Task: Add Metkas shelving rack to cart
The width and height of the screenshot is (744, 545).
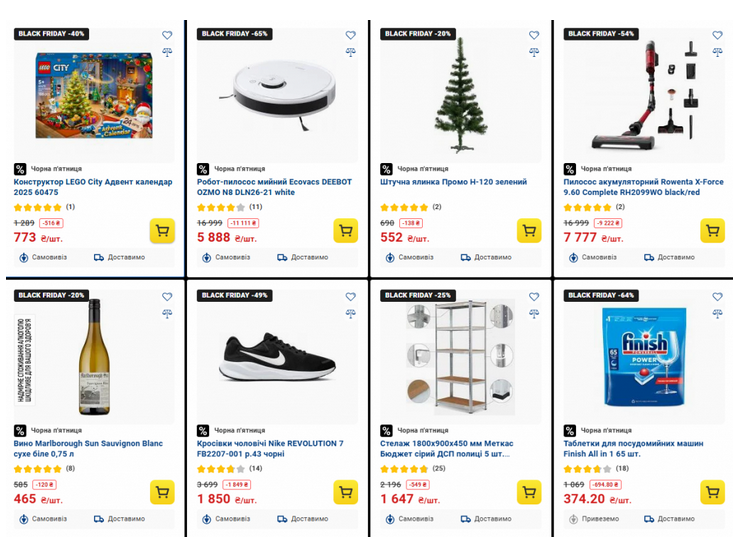Action: 529,493
